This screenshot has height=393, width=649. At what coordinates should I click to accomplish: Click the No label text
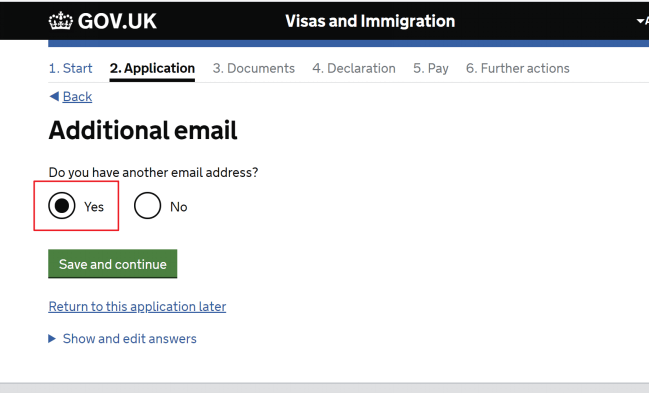[x=179, y=207]
